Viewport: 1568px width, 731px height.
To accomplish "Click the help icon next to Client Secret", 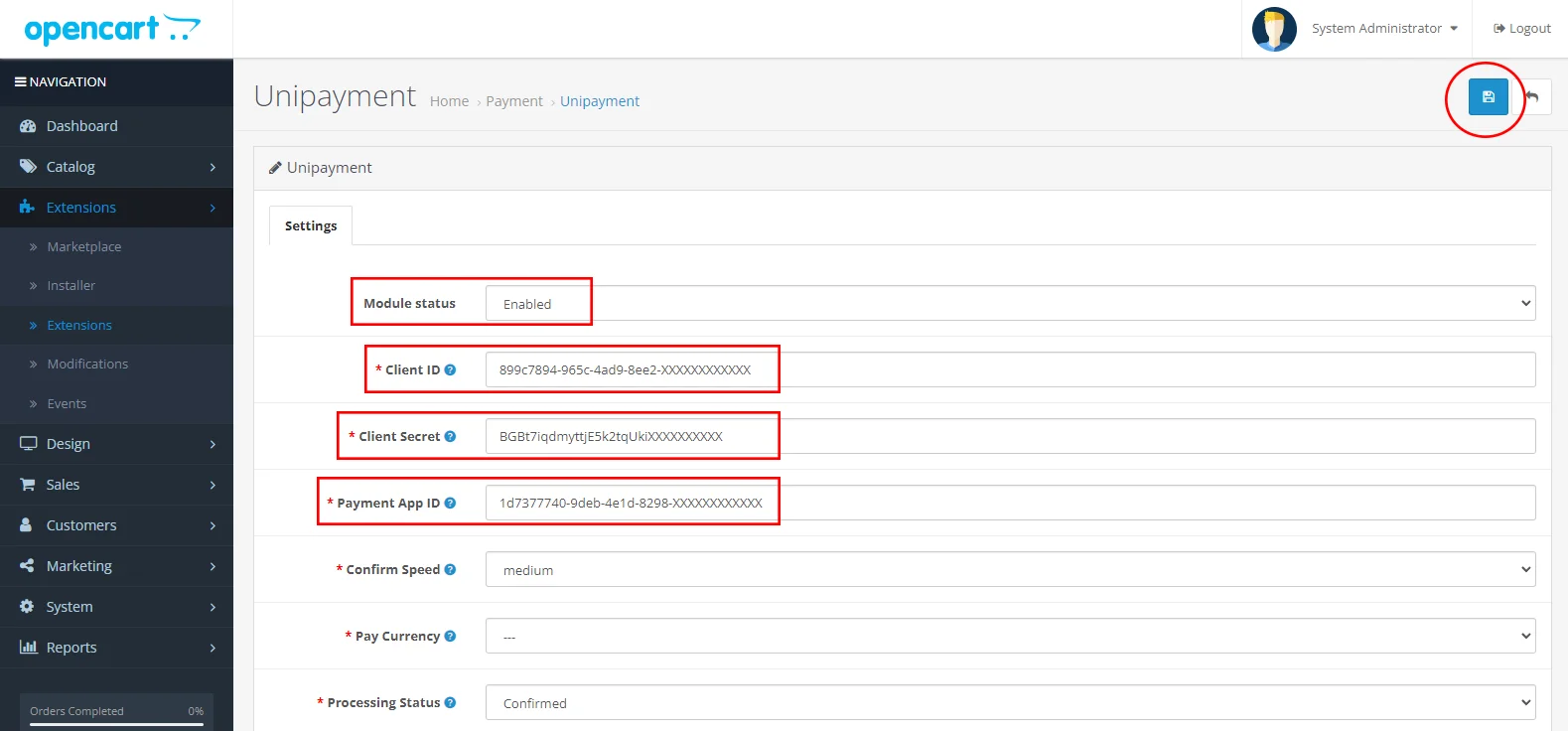I will (x=450, y=436).
